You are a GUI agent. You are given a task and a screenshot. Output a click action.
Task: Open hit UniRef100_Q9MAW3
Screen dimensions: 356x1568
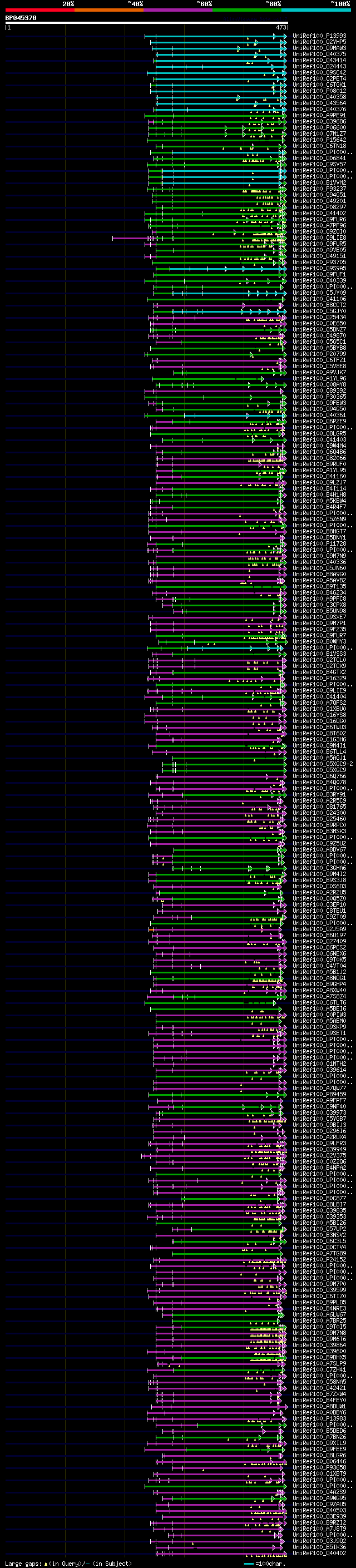tap(319, 48)
